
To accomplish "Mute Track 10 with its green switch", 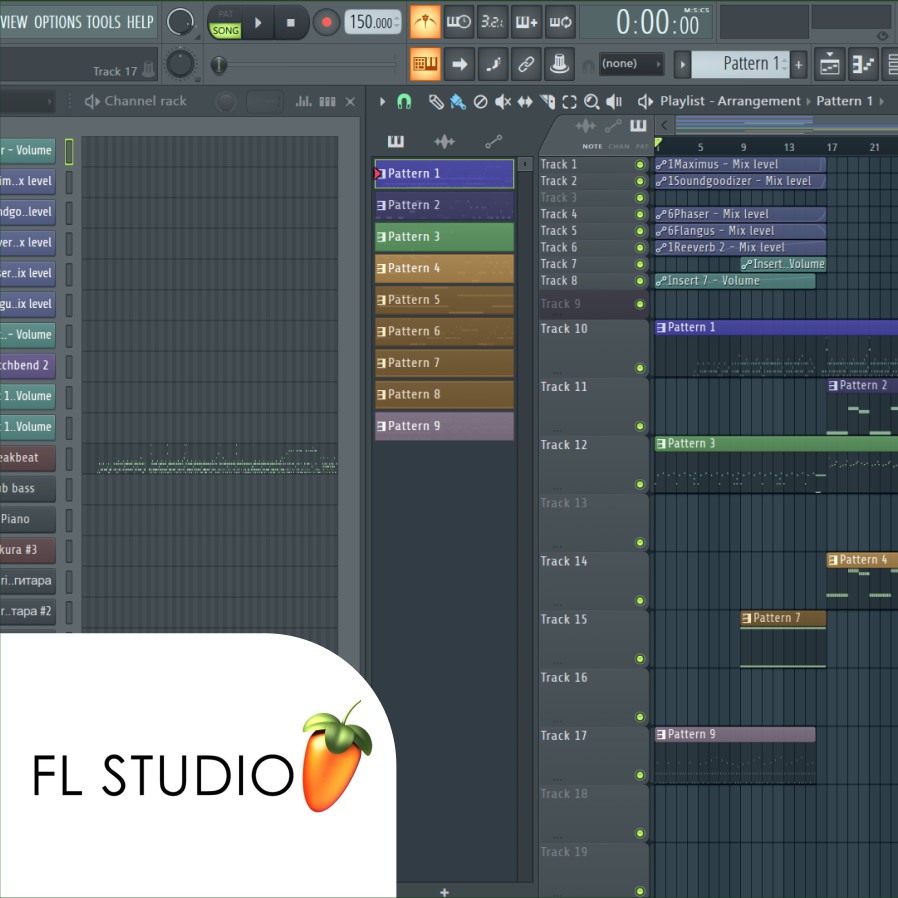I will point(640,368).
